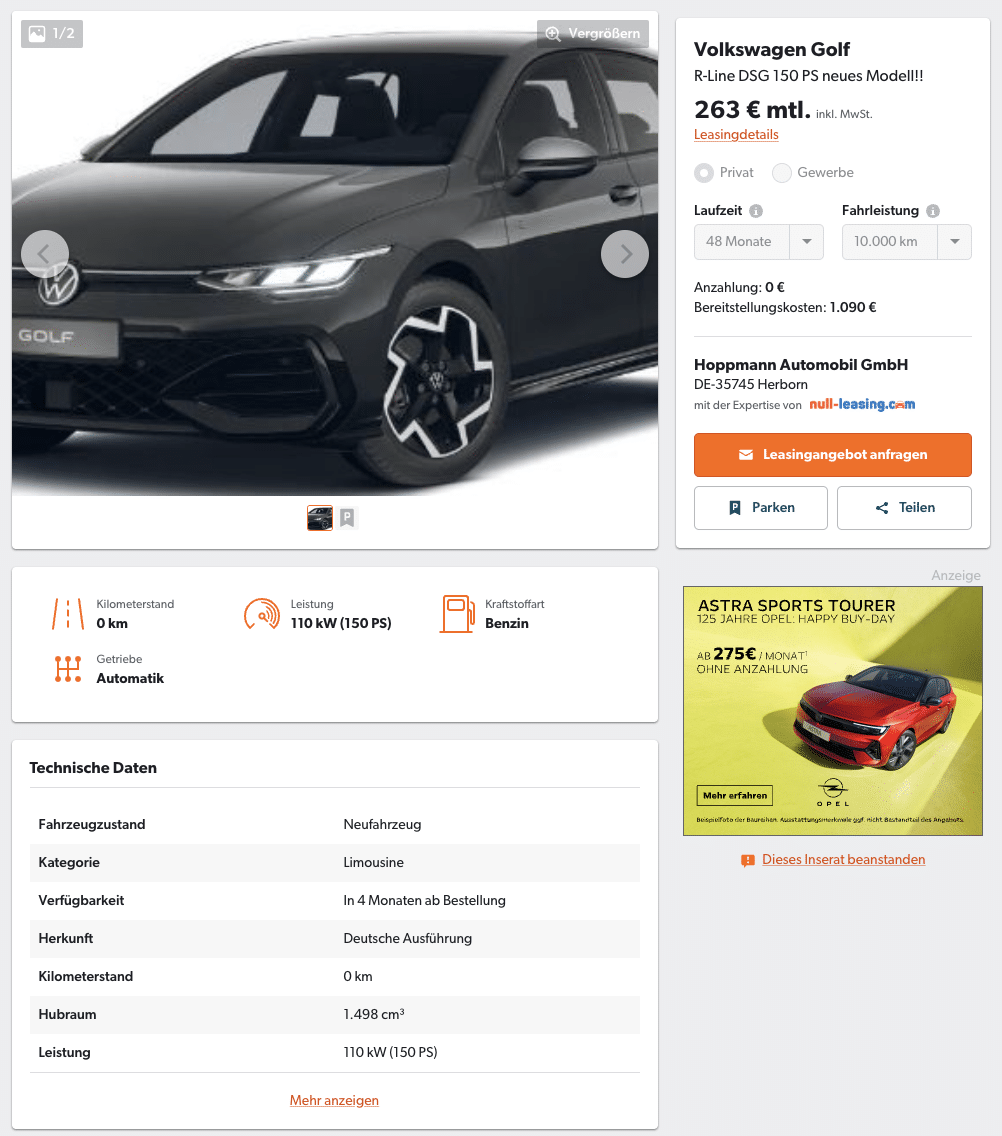Select the Gewerbe radio button
Screen dimensions: 1002x1136
[781, 173]
